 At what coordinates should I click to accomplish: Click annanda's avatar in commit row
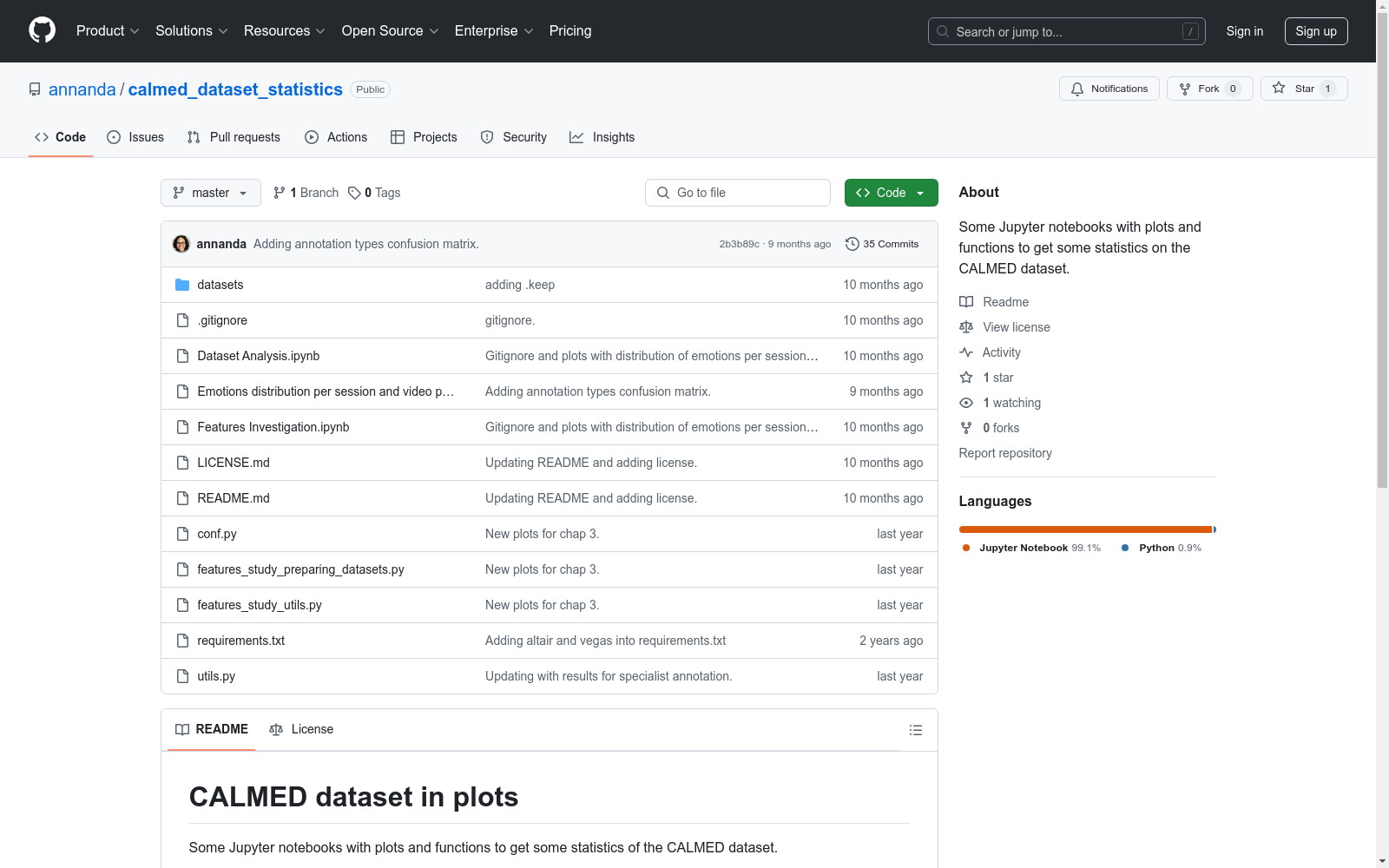point(181,244)
